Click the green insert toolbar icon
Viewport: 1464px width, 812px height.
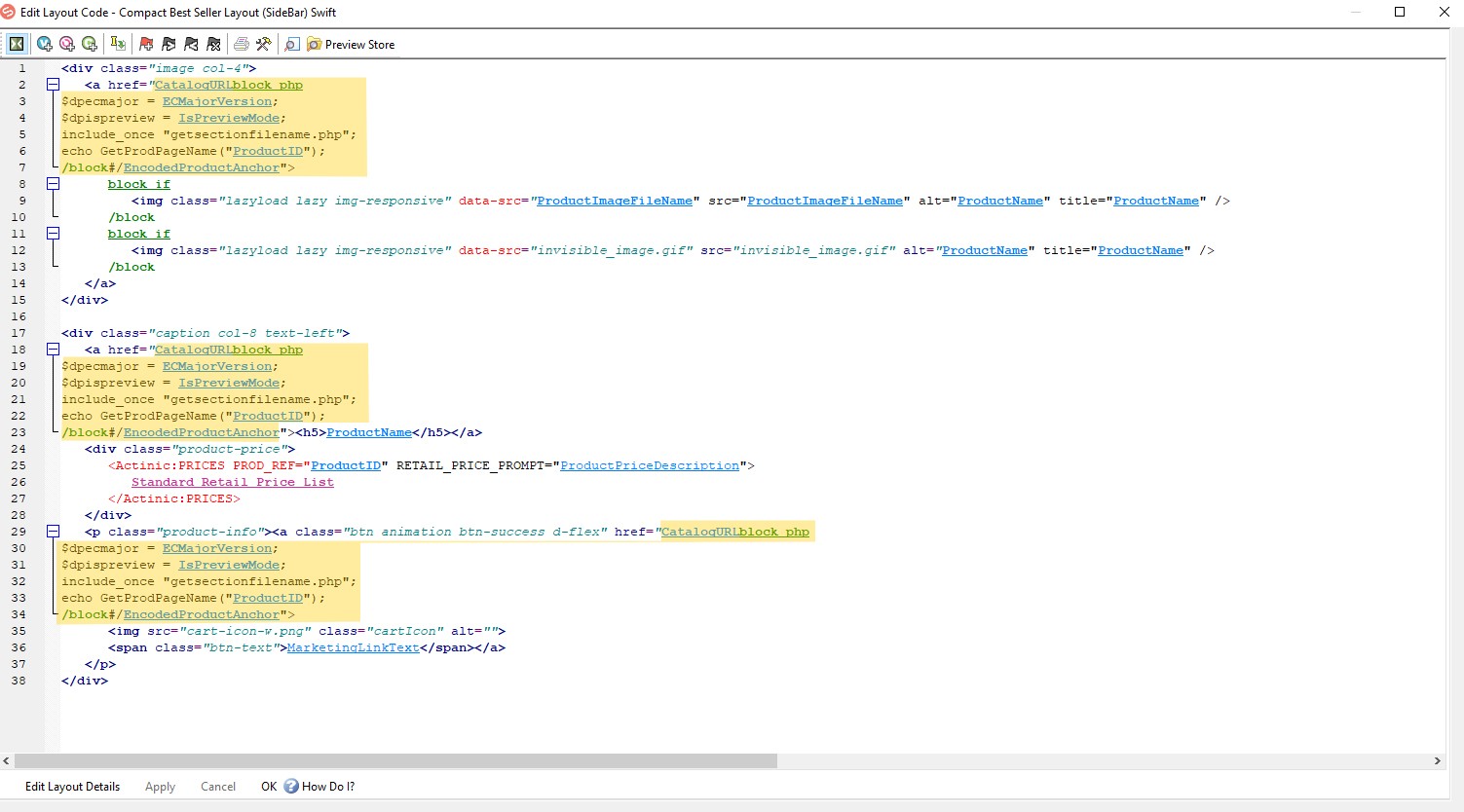click(x=89, y=44)
